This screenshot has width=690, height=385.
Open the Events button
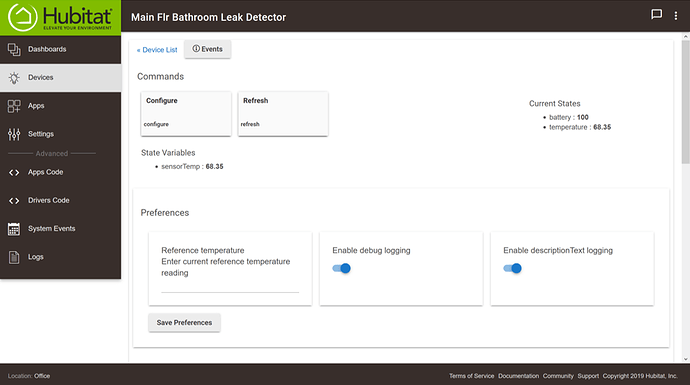click(207, 49)
